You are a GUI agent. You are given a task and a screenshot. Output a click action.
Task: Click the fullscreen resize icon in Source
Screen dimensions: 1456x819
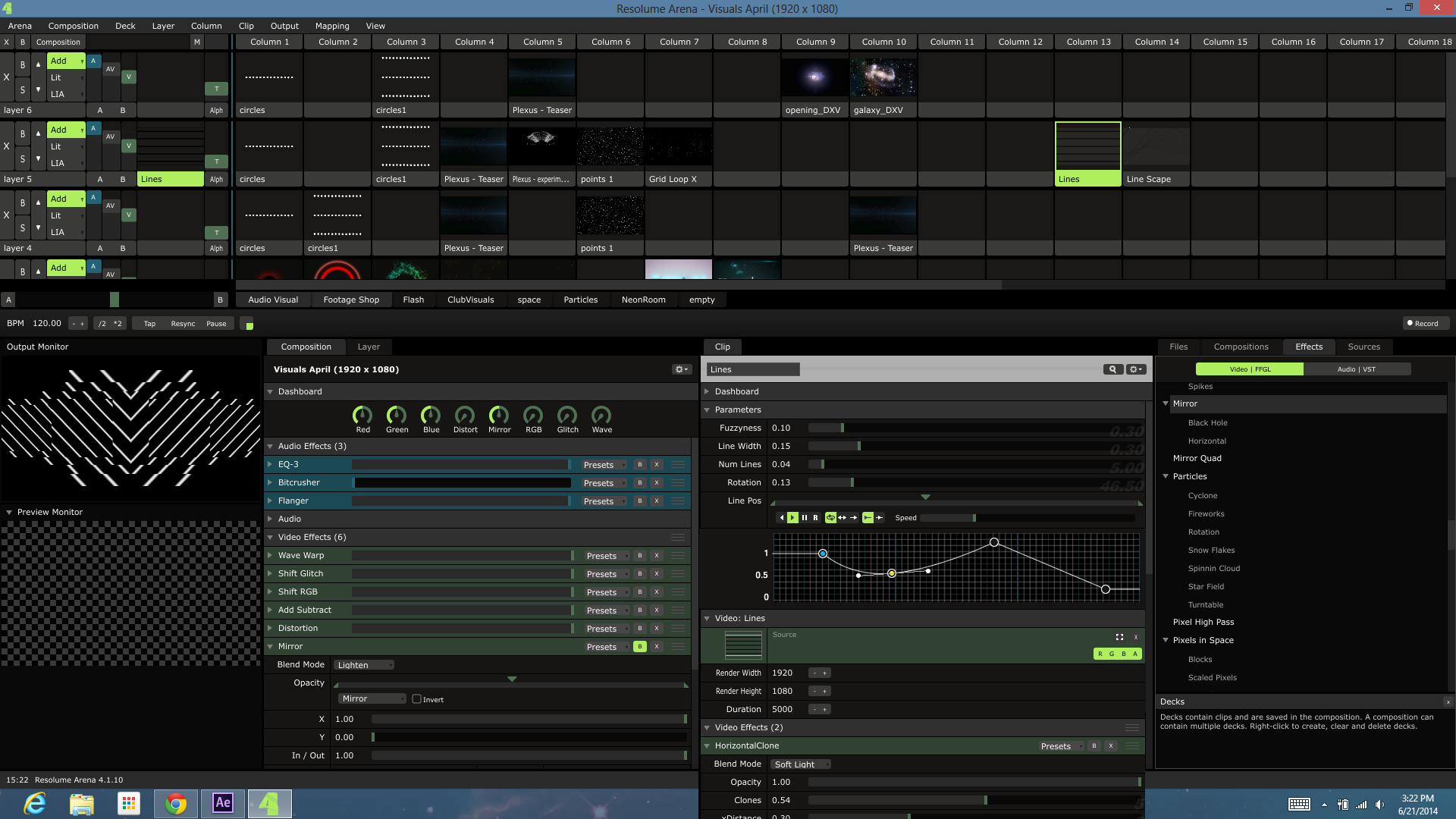(1119, 637)
